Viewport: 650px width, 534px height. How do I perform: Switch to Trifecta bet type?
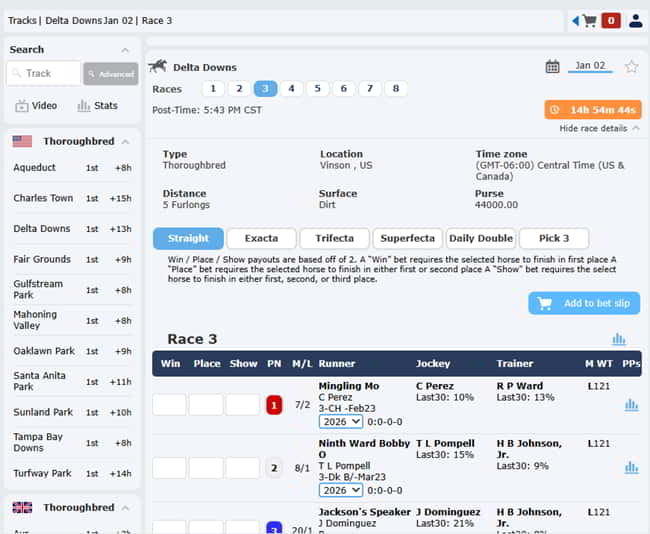(x=335, y=238)
